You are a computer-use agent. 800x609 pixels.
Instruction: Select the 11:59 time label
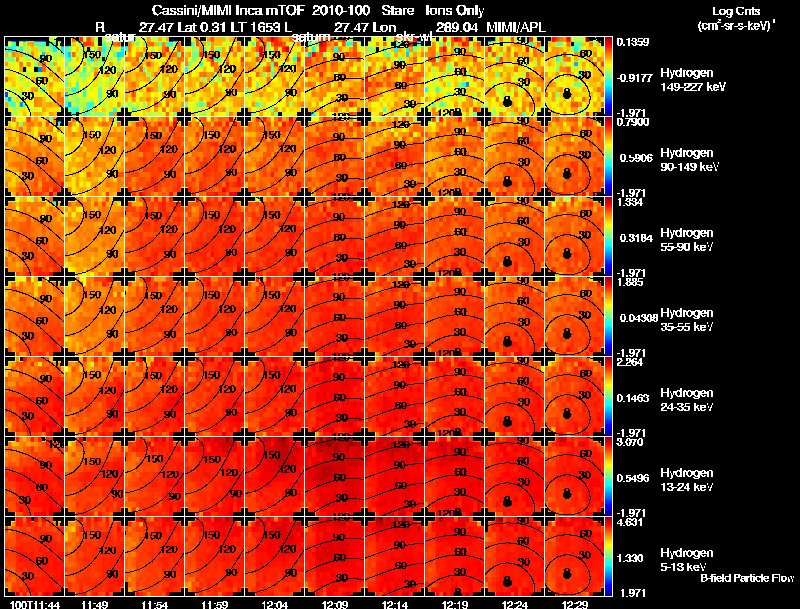214,604
